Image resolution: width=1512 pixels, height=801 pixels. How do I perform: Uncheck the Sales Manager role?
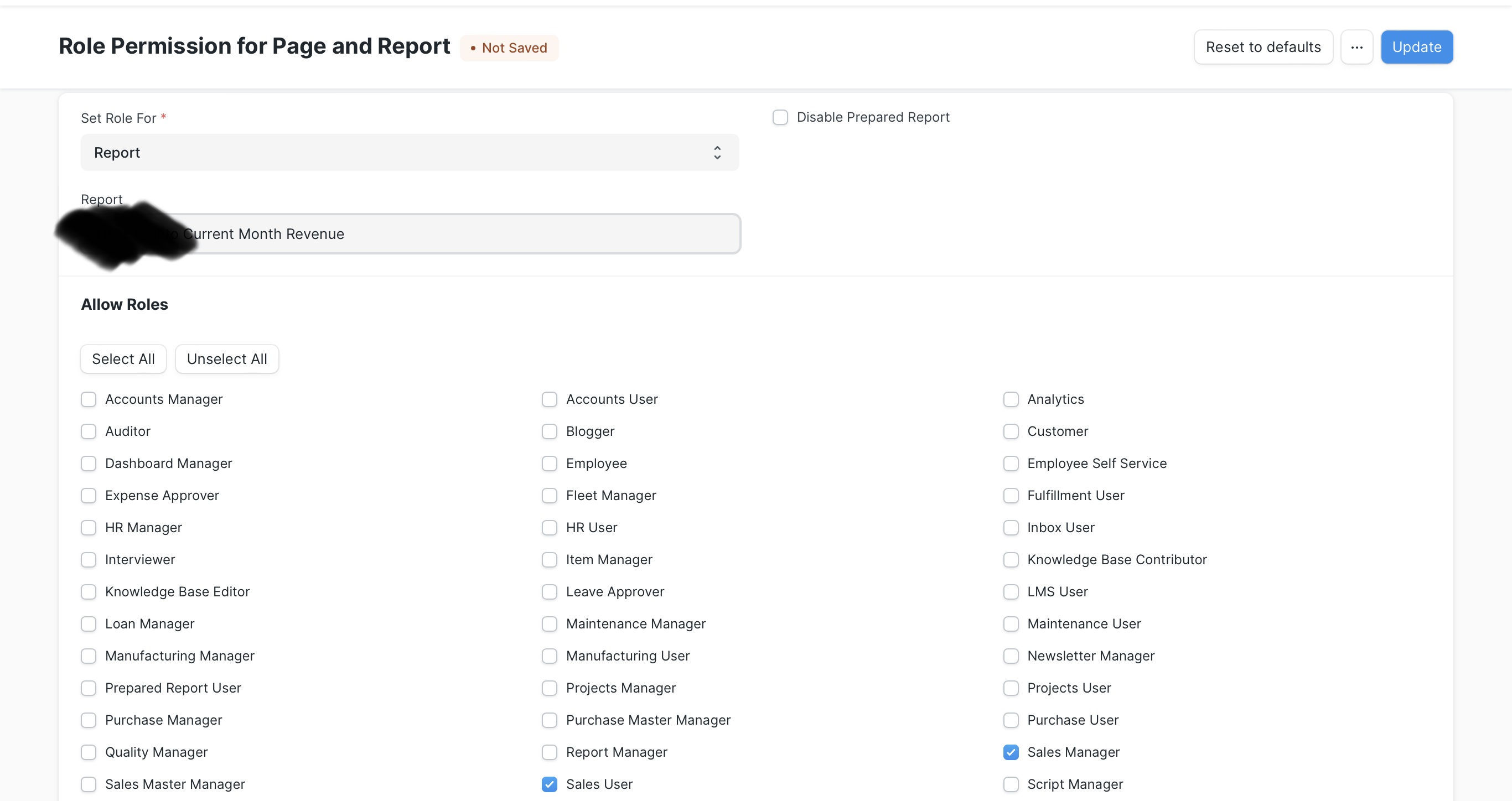1010,752
